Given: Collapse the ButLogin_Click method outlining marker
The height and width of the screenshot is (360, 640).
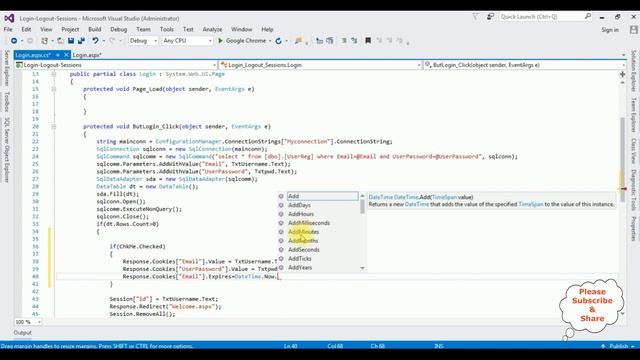Looking at the screenshot, I should point(53,127).
